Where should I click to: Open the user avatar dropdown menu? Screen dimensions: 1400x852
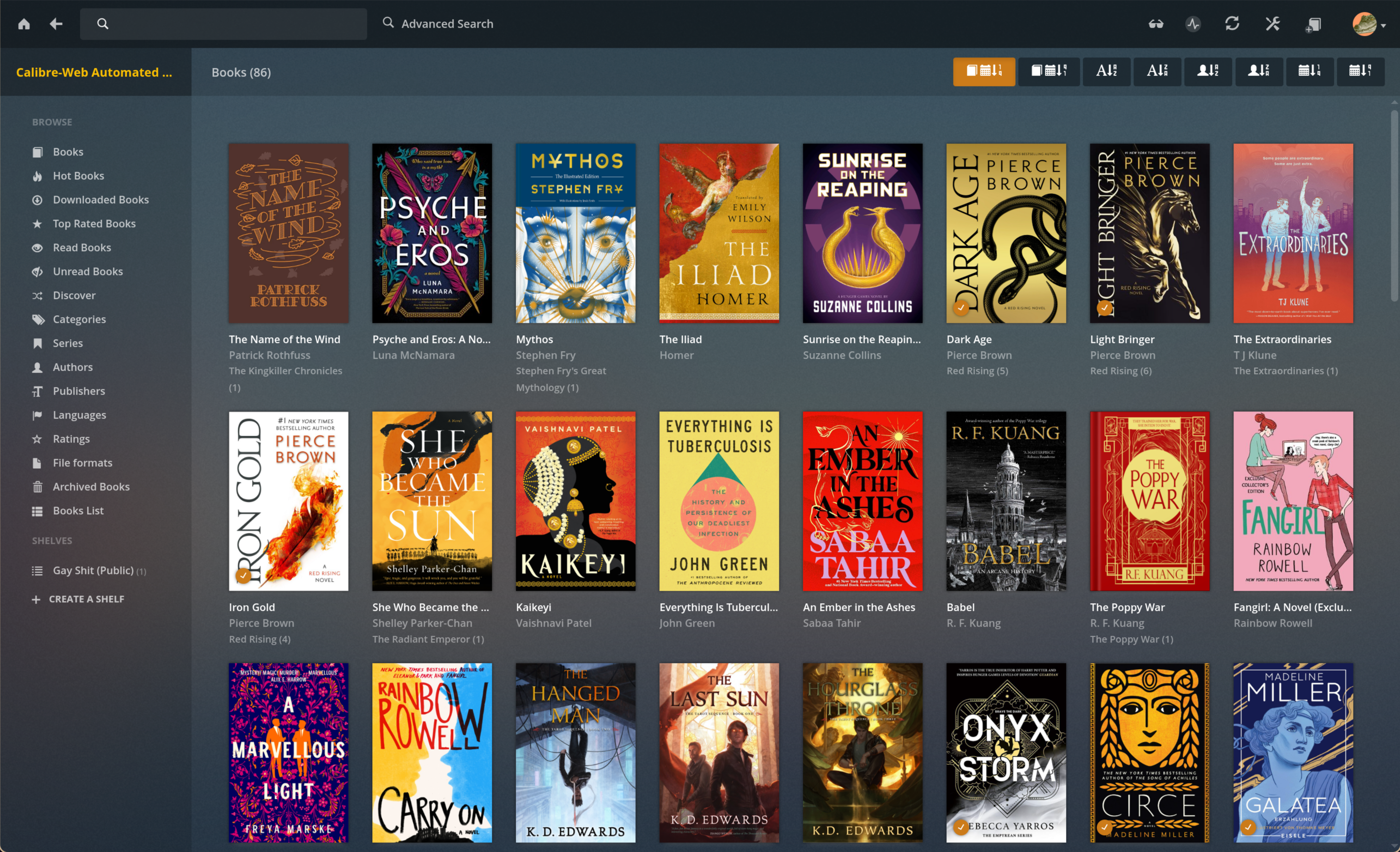click(x=1368, y=24)
